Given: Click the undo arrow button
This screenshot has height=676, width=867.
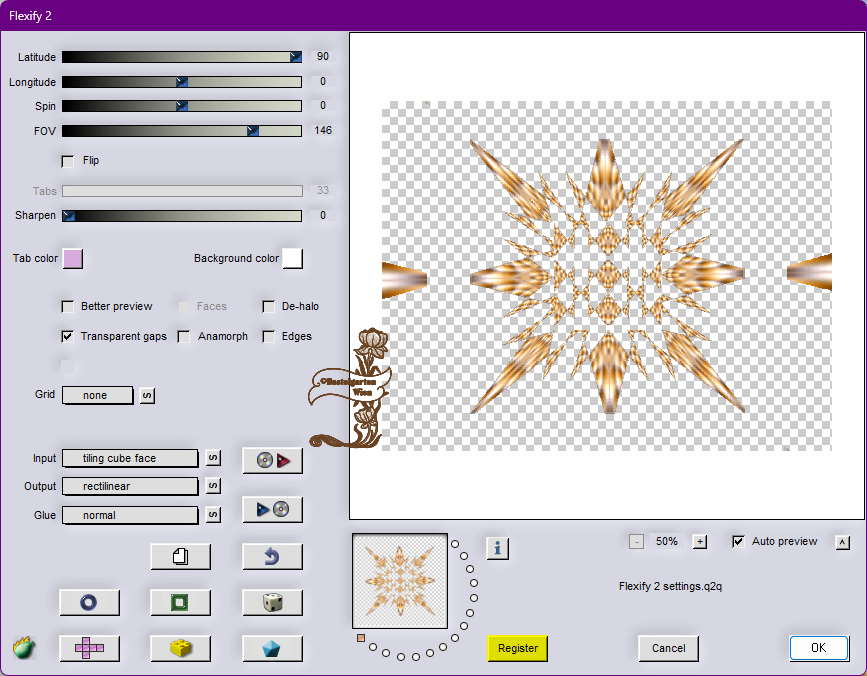Looking at the screenshot, I should (272, 556).
